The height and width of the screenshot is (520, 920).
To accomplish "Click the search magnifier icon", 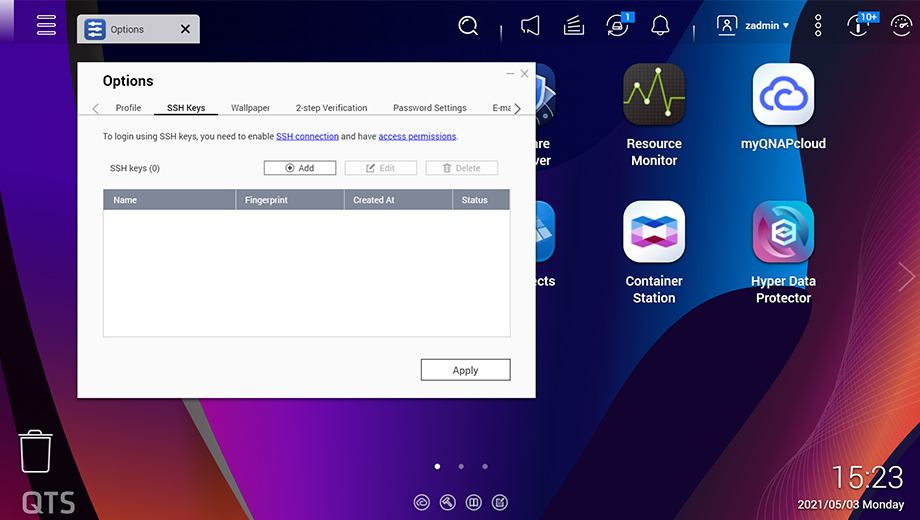I will (468, 26).
